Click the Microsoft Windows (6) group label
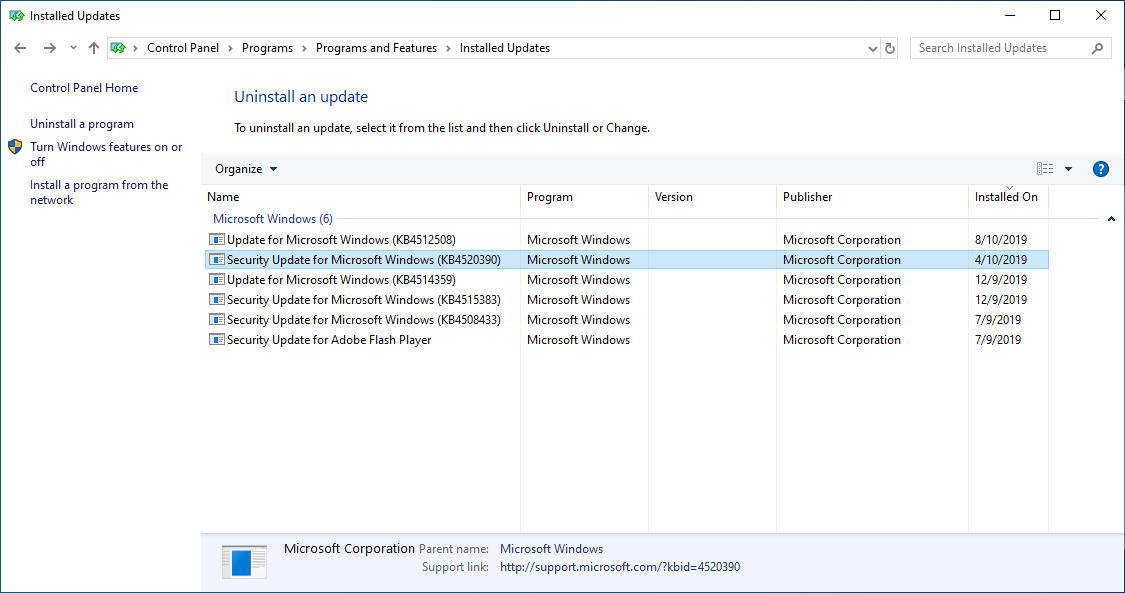This screenshot has height=593, width=1125. click(273, 219)
